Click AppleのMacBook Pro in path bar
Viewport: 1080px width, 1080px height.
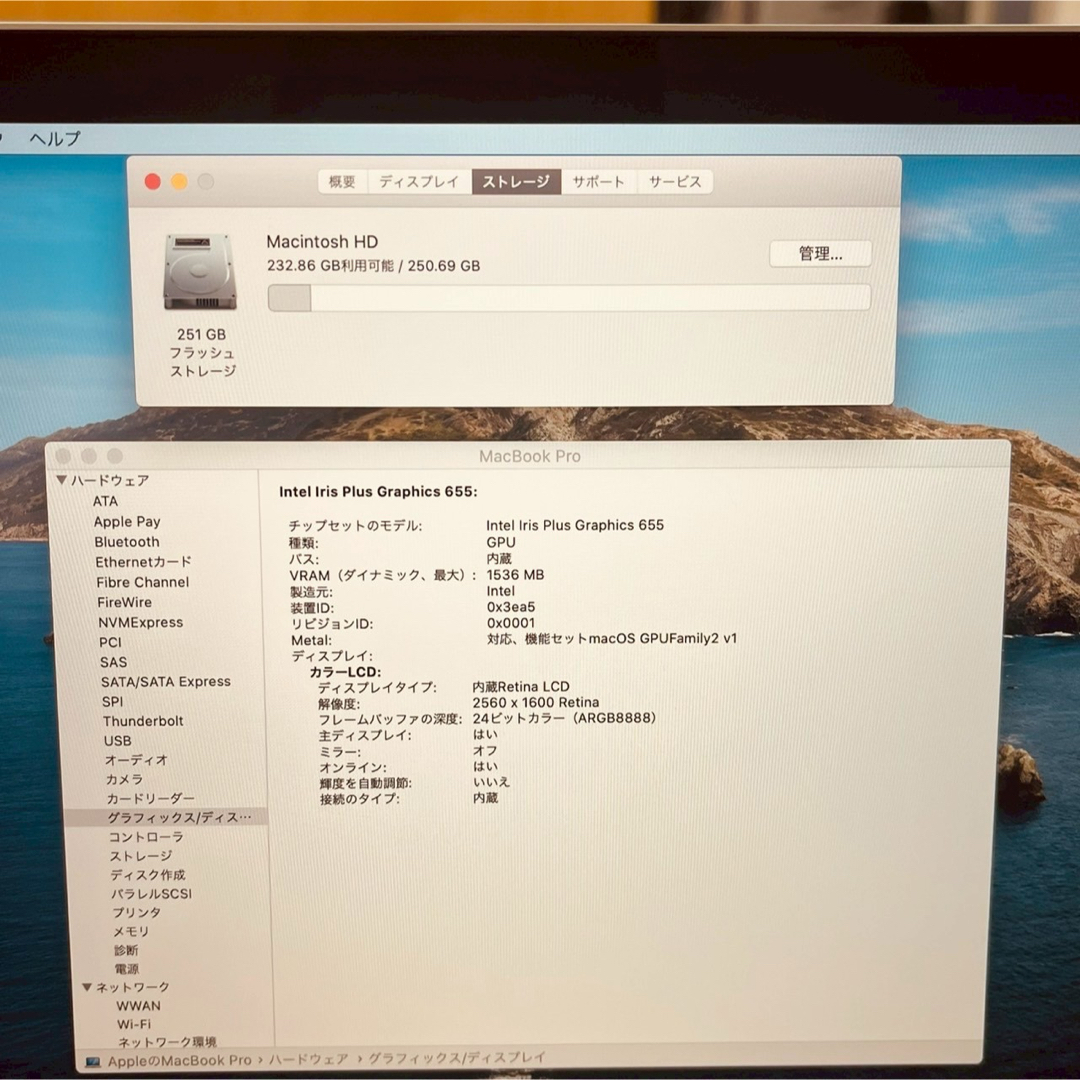(180, 1061)
